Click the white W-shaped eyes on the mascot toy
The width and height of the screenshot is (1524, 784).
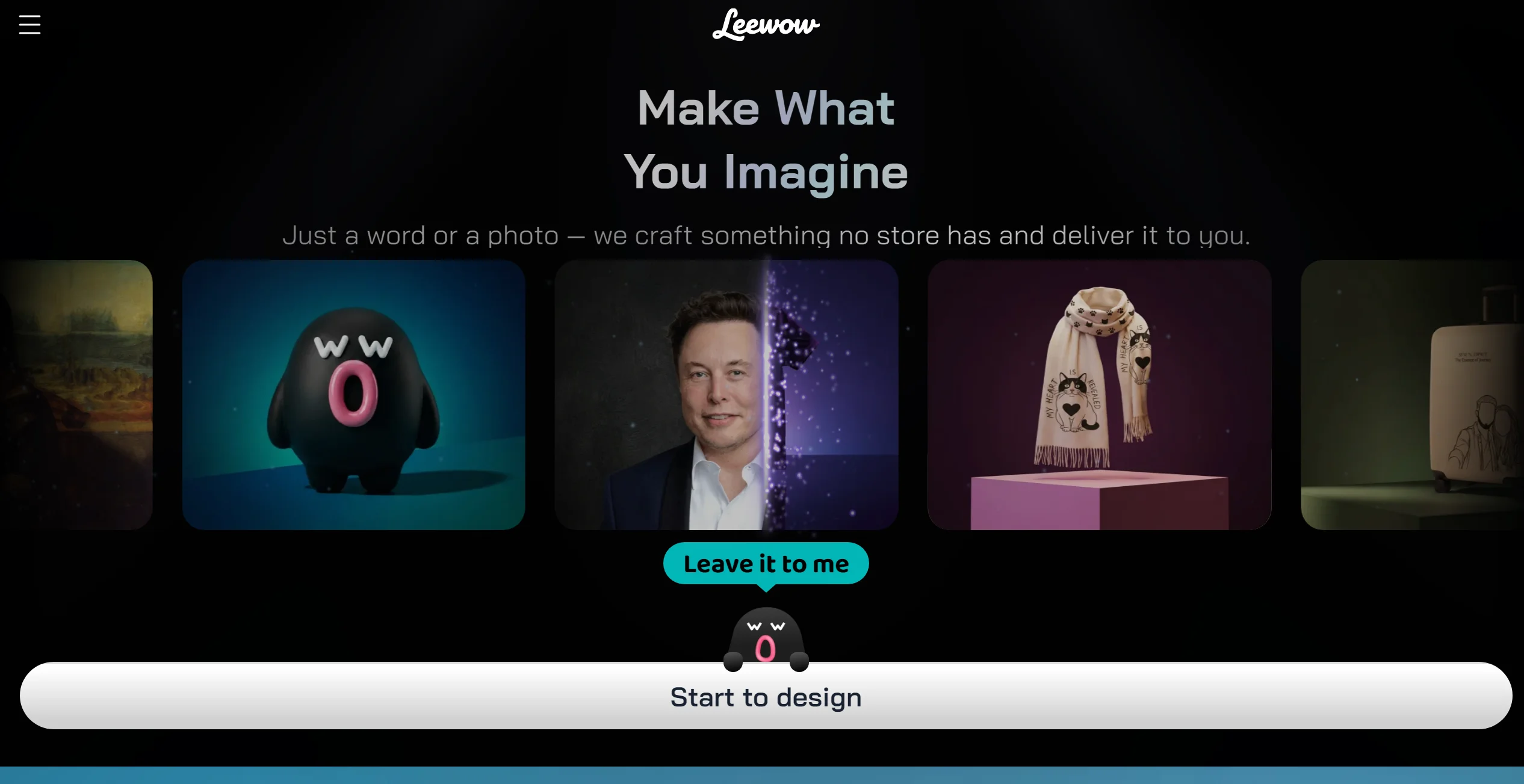tap(353, 346)
